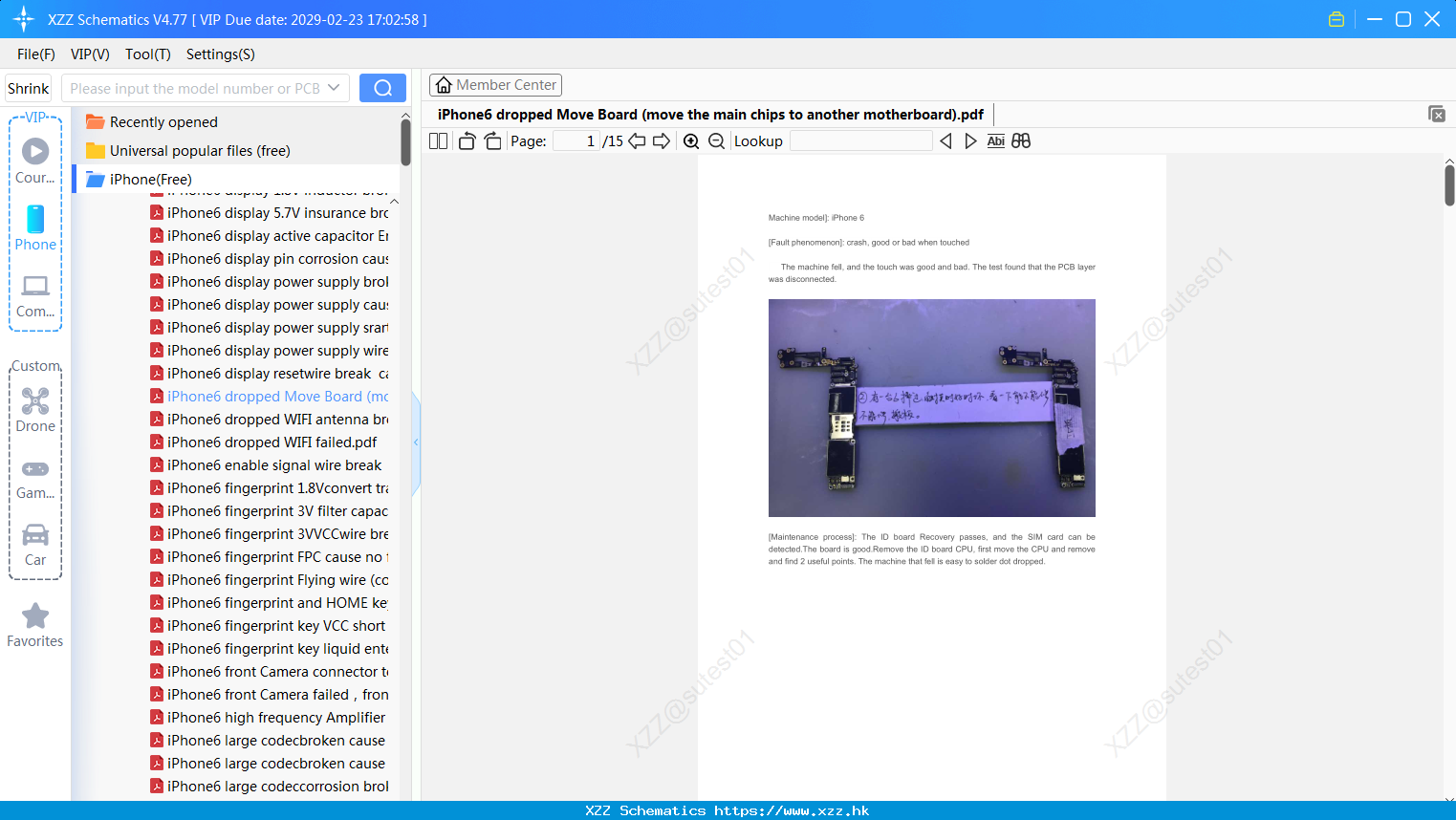Select the Phone category icon
Viewport: 1456px width, 820px height.
pos(35,228)
